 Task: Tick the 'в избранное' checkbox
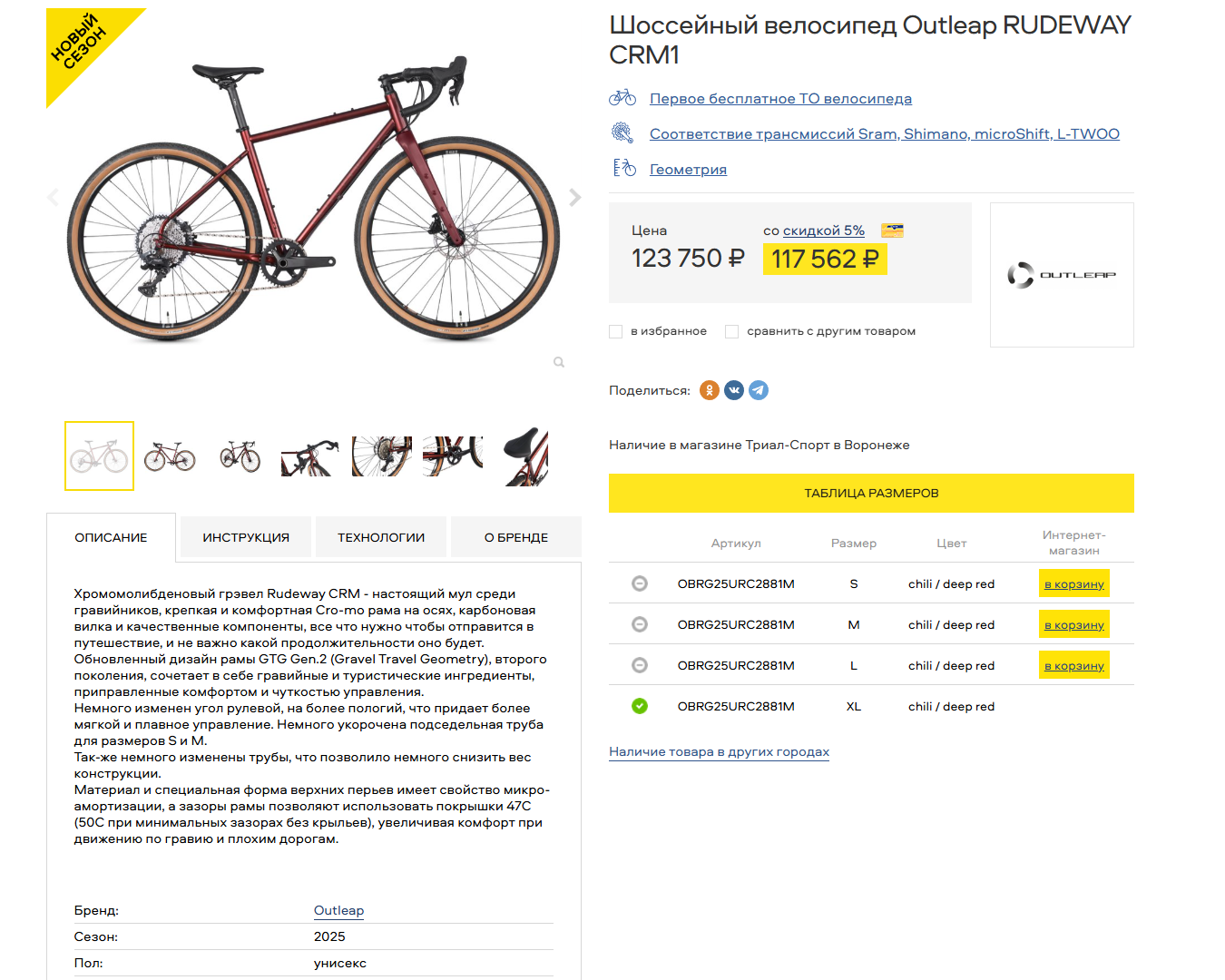(x=615, y=331)
